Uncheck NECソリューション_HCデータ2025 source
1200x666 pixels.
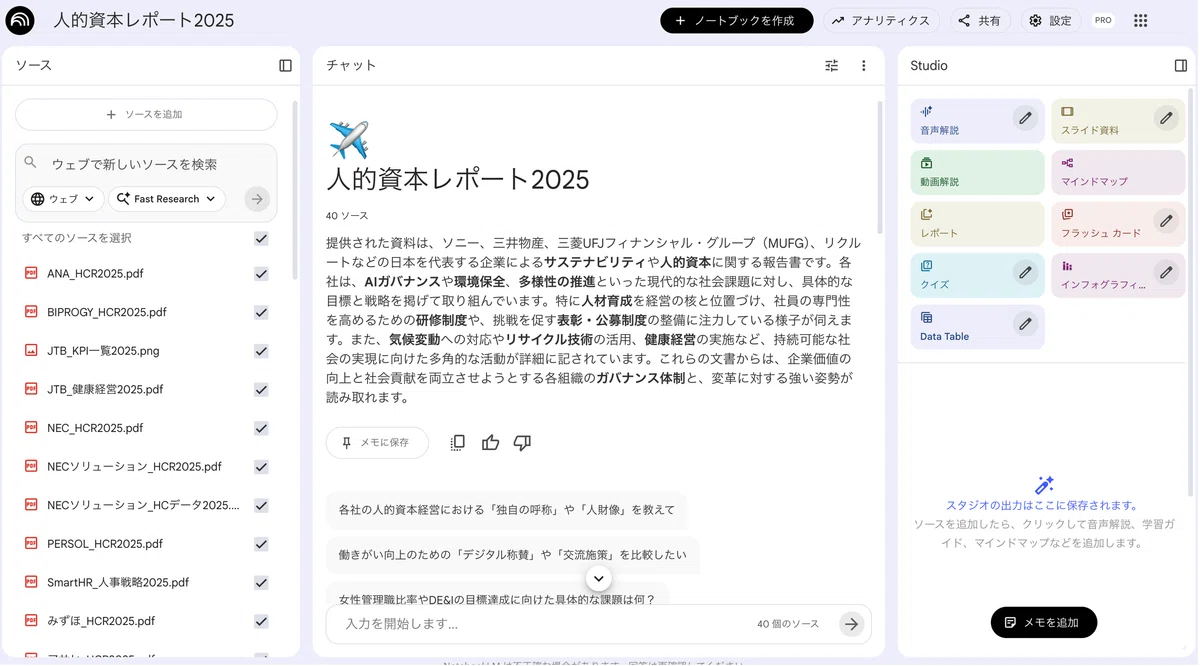[x=261, y=506]
